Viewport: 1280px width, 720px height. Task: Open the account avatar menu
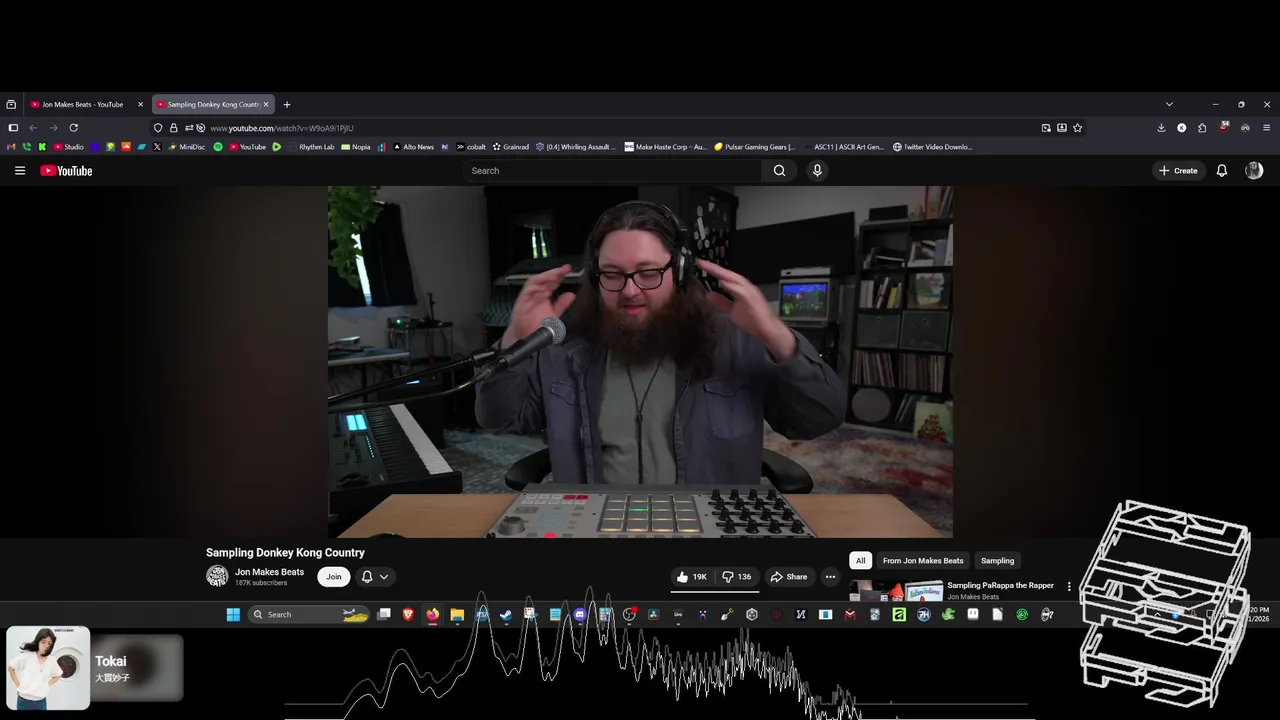pyautogui.click(x=1254, y=171)
